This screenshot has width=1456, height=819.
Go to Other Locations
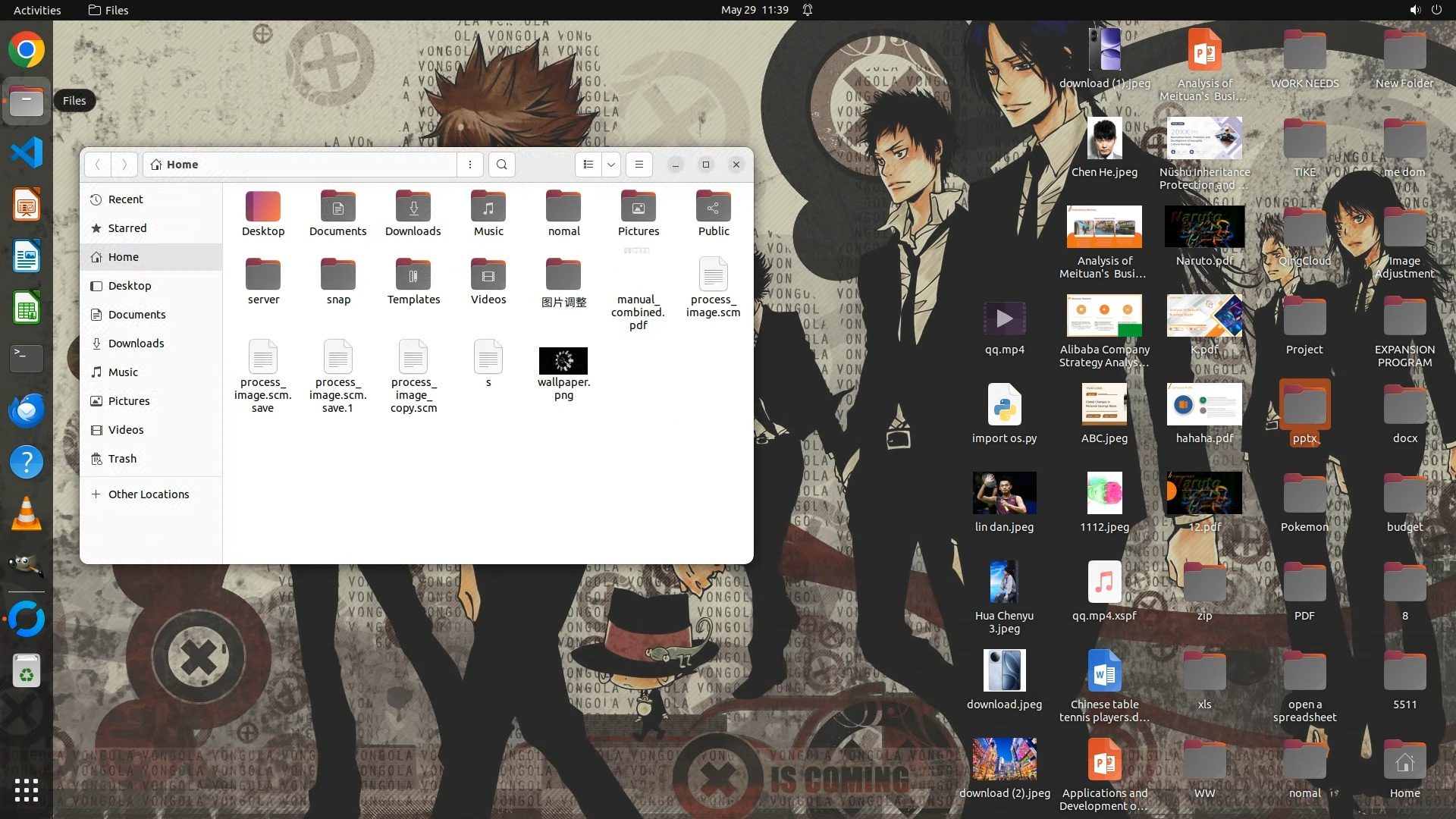[x=148, y=494]
